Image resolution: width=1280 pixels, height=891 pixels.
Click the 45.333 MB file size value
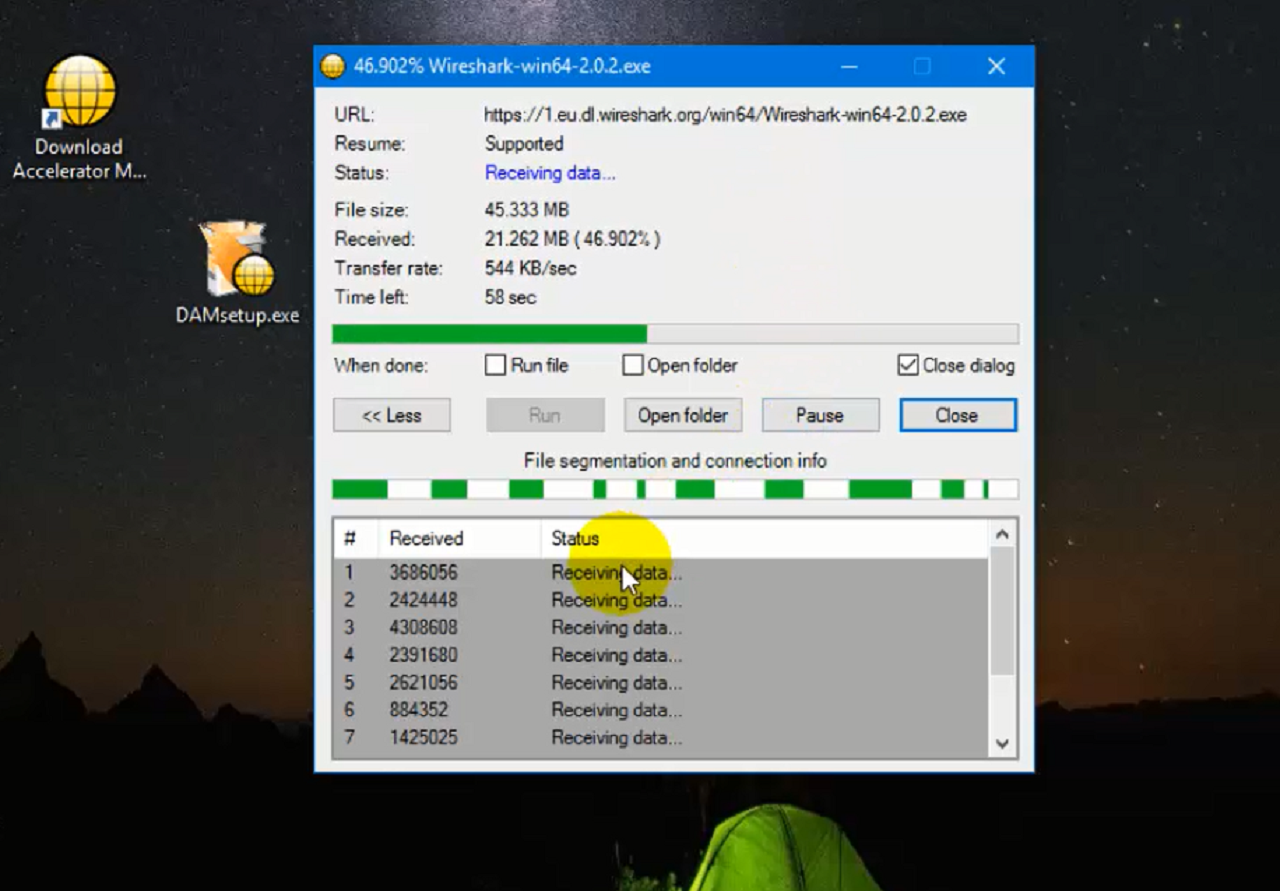point(527,210)
